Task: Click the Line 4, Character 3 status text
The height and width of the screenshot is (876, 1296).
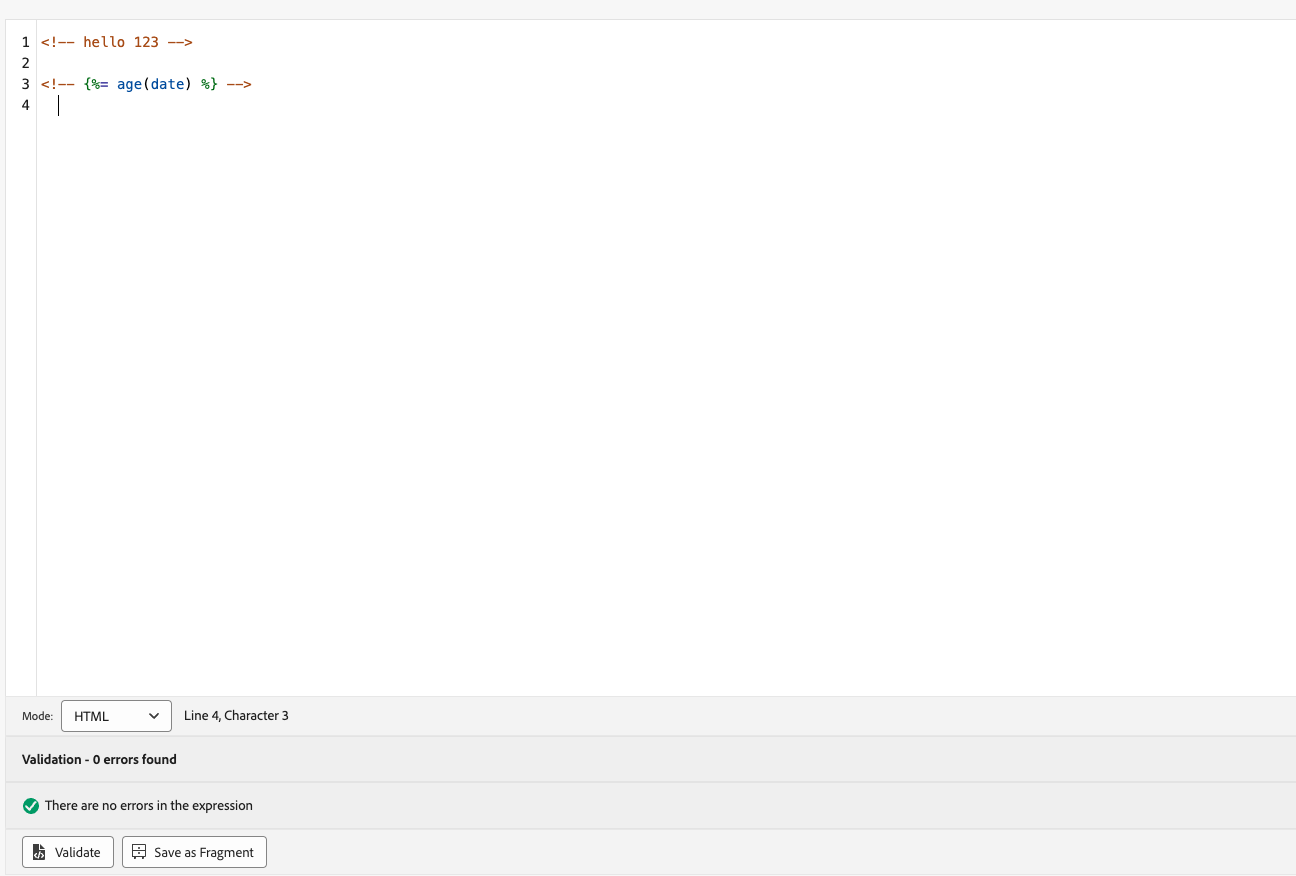Action: (x=236, y=715)
